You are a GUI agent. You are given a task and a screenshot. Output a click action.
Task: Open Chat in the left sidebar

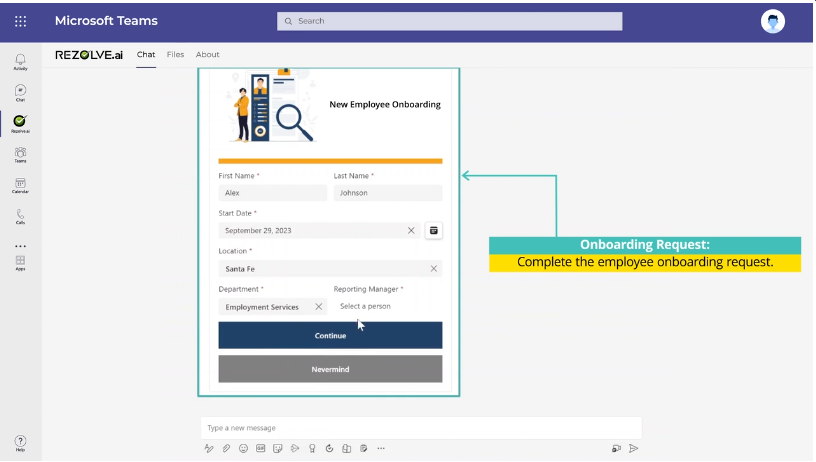click(x=20, y=93)
